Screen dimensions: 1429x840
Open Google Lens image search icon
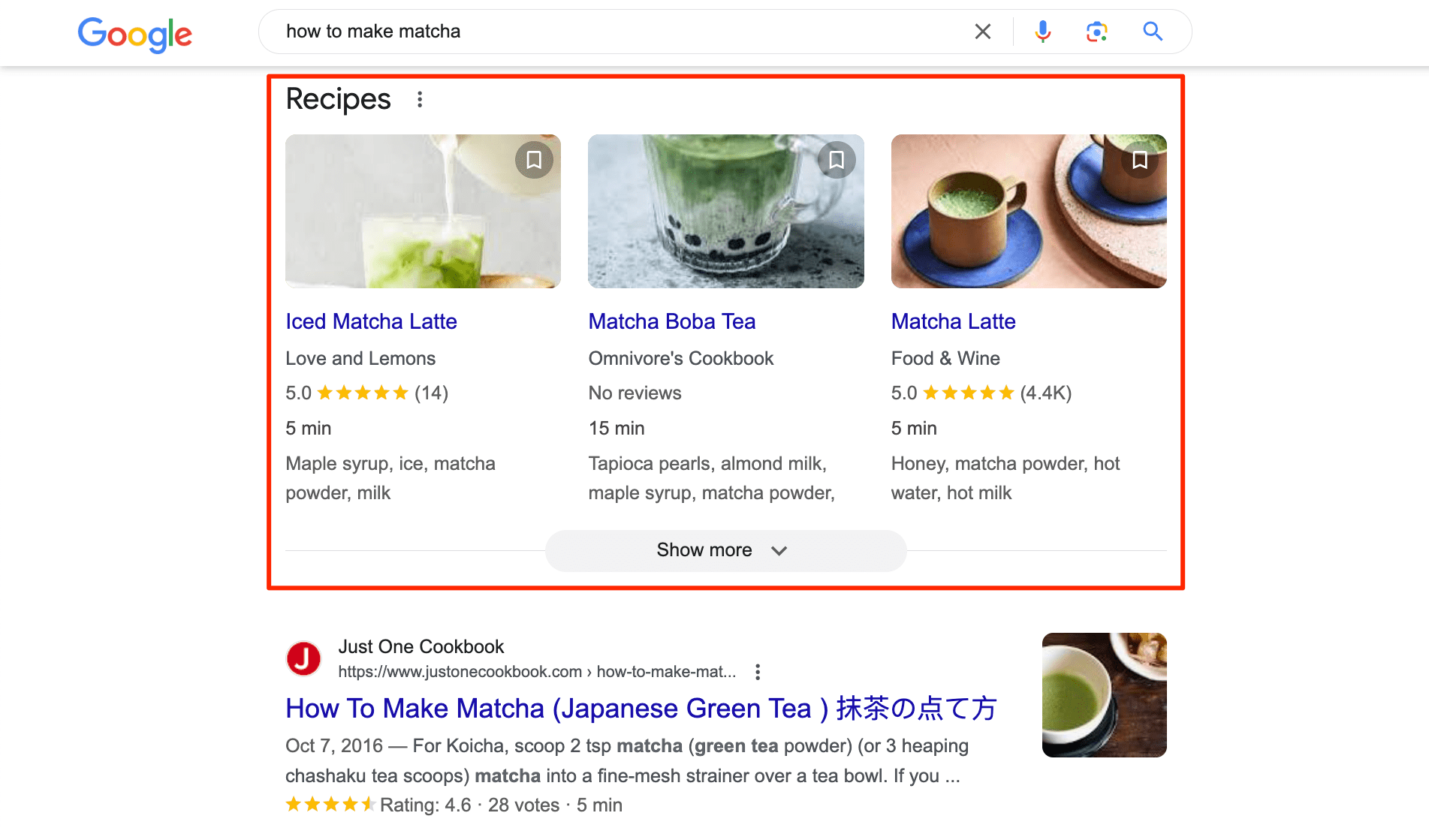pyautogui.click(x=1096, y=32)
